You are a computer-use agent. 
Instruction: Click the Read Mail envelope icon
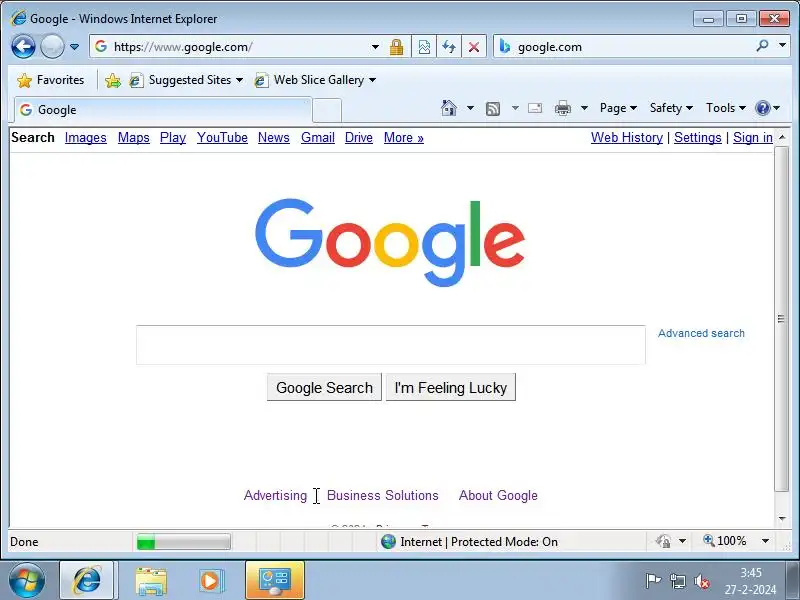[x=535, y=108]
